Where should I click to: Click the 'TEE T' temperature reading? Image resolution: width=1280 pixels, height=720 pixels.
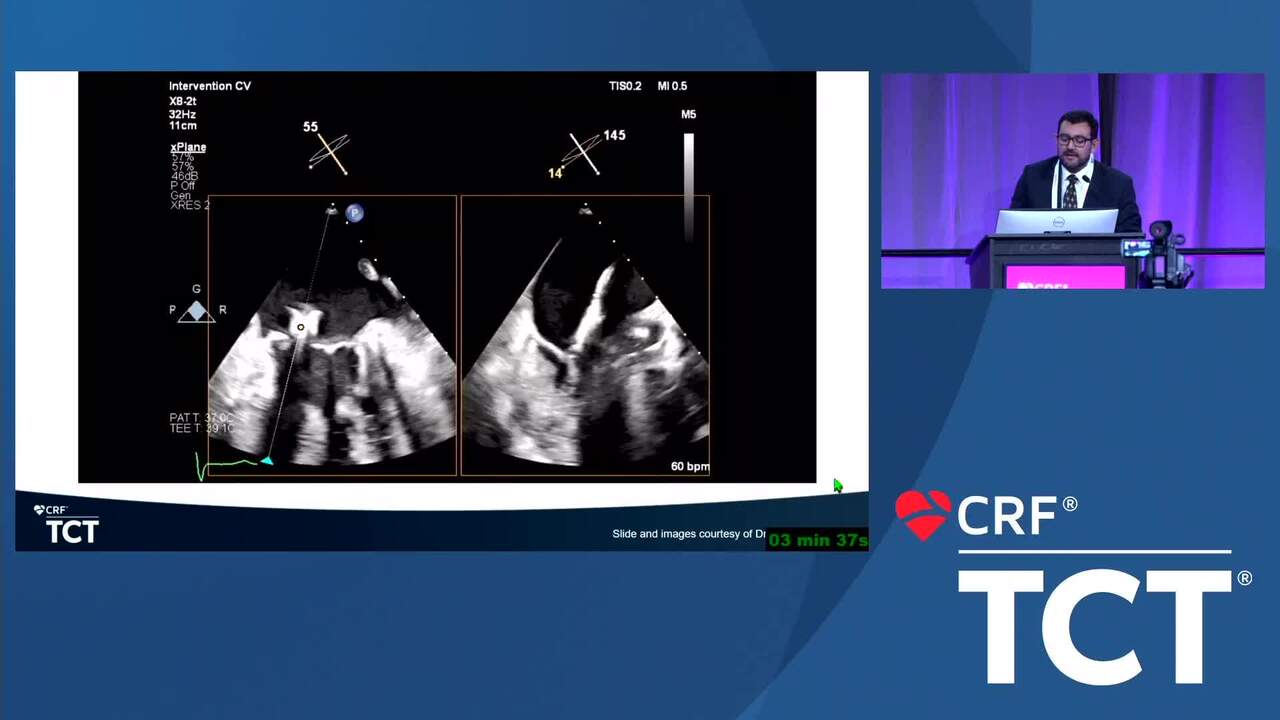[201, 428]
